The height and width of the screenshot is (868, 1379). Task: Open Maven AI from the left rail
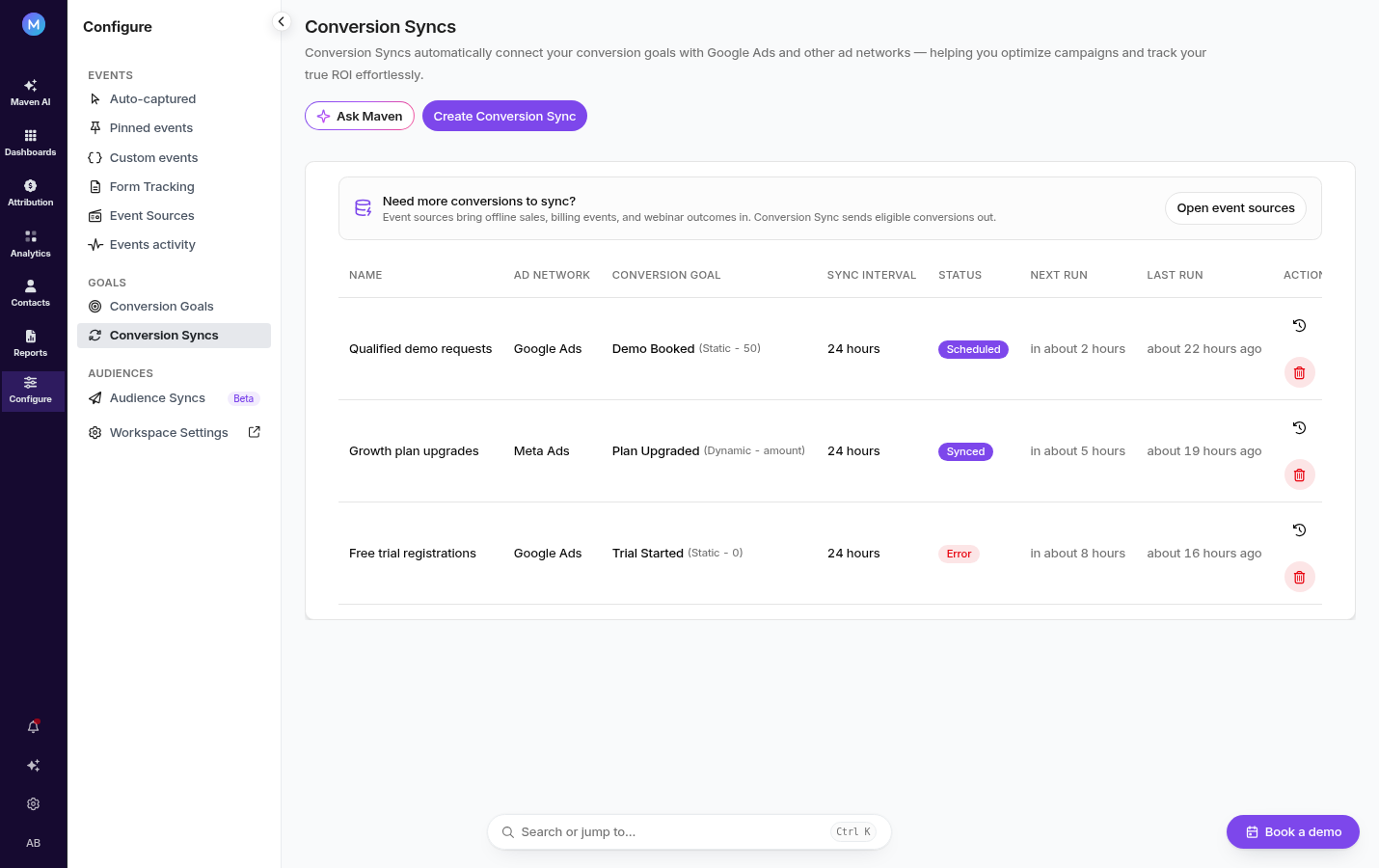pyautogui.click(x=31, y=93)
